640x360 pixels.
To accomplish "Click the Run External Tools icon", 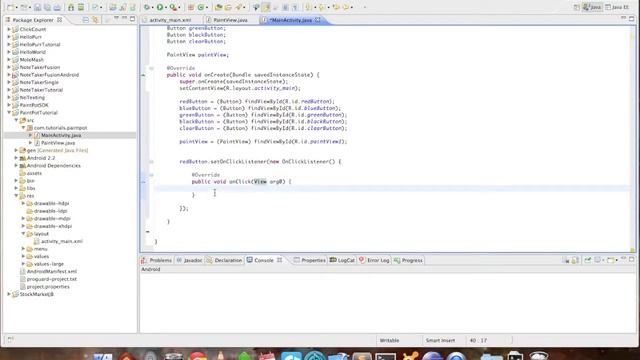I will [173, 7].
